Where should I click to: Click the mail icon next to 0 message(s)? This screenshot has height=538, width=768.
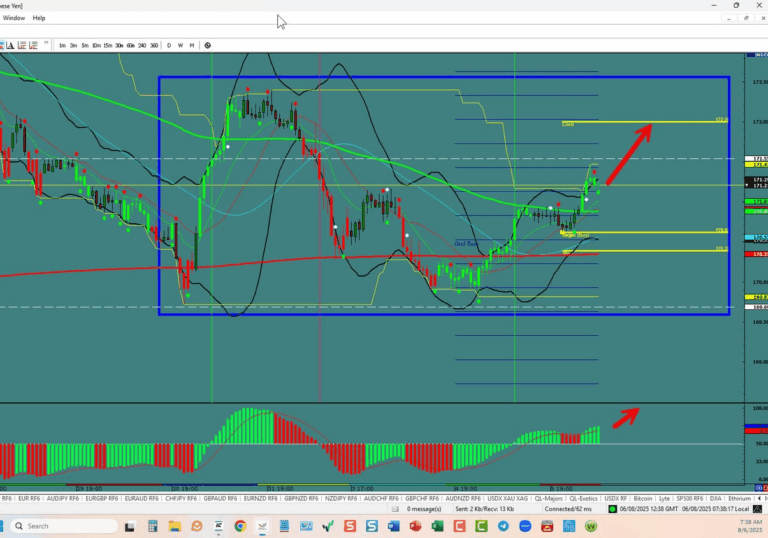point(395,509)
